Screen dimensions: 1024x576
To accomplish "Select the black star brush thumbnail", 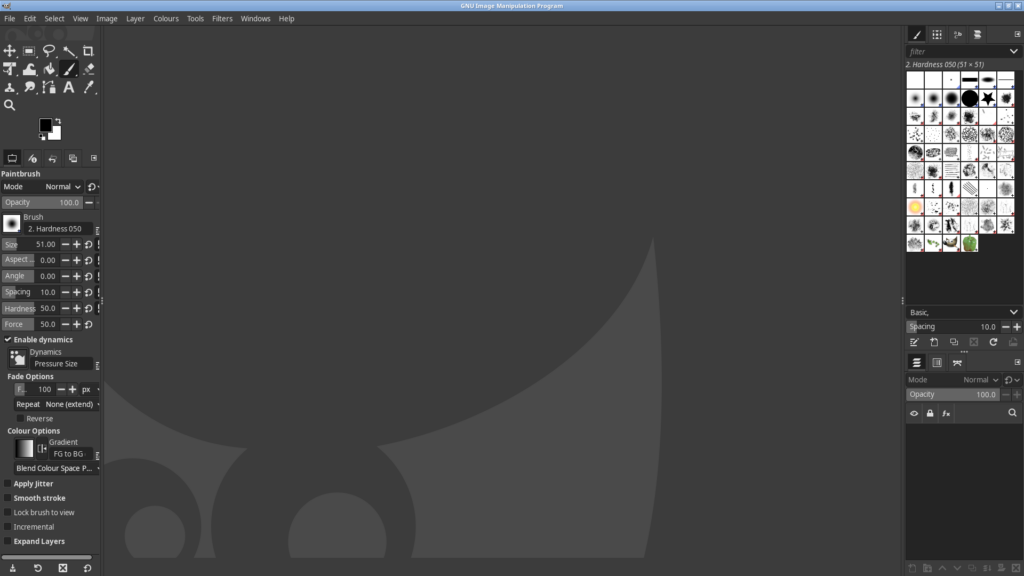I will click(x=988, y=98).
